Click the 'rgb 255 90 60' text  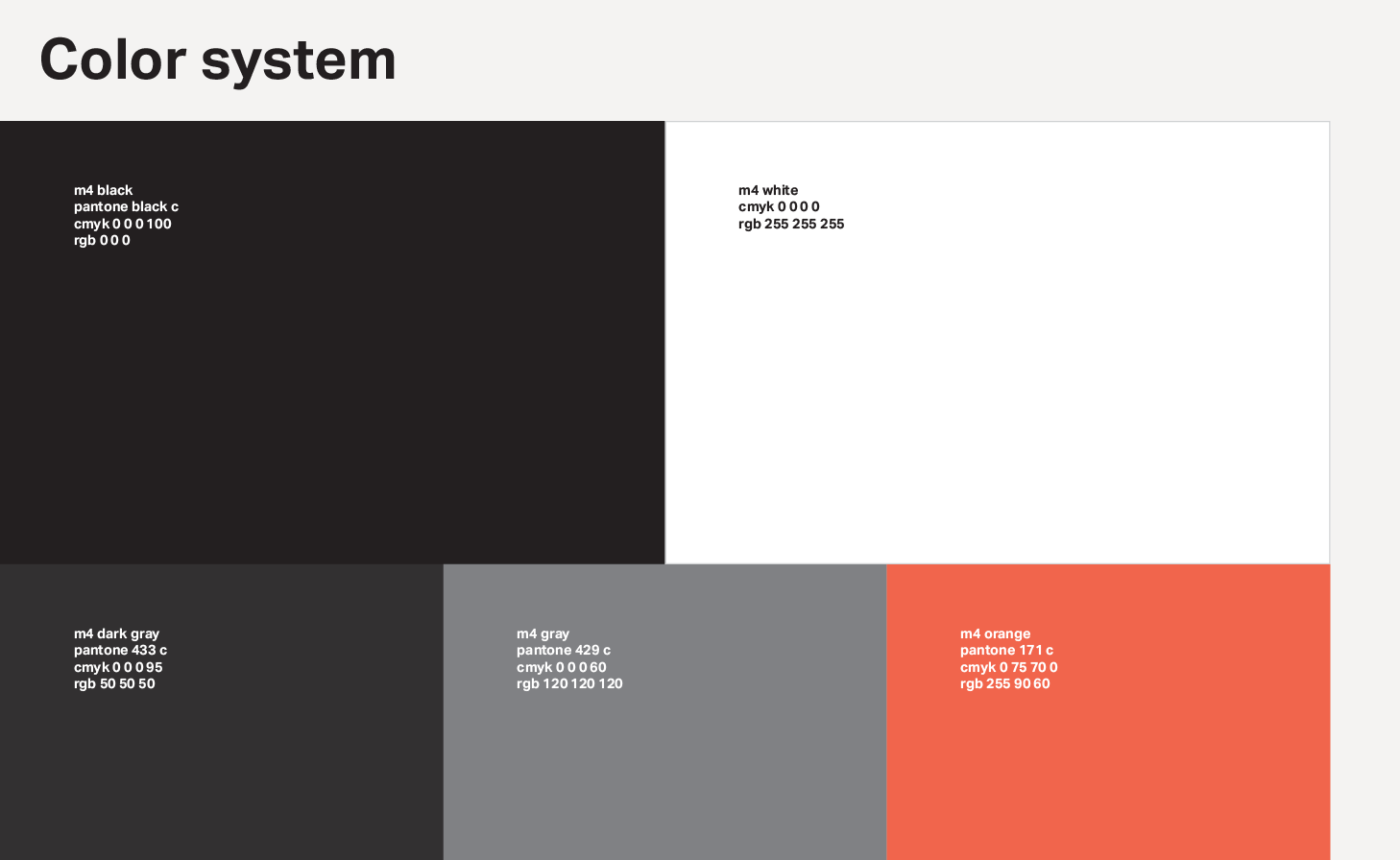click(1005, 683)
